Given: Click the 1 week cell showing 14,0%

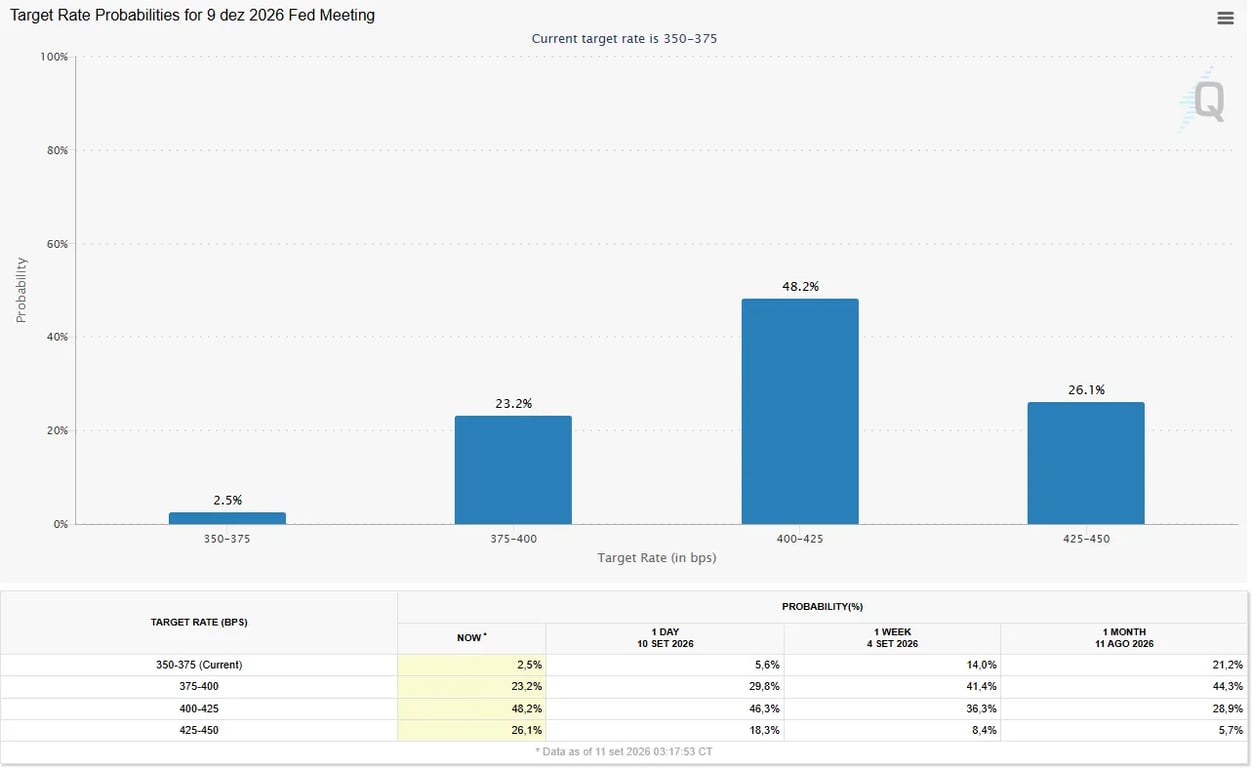Looking at the screenshot, I should pyautogui.click(x=892, y=665).
